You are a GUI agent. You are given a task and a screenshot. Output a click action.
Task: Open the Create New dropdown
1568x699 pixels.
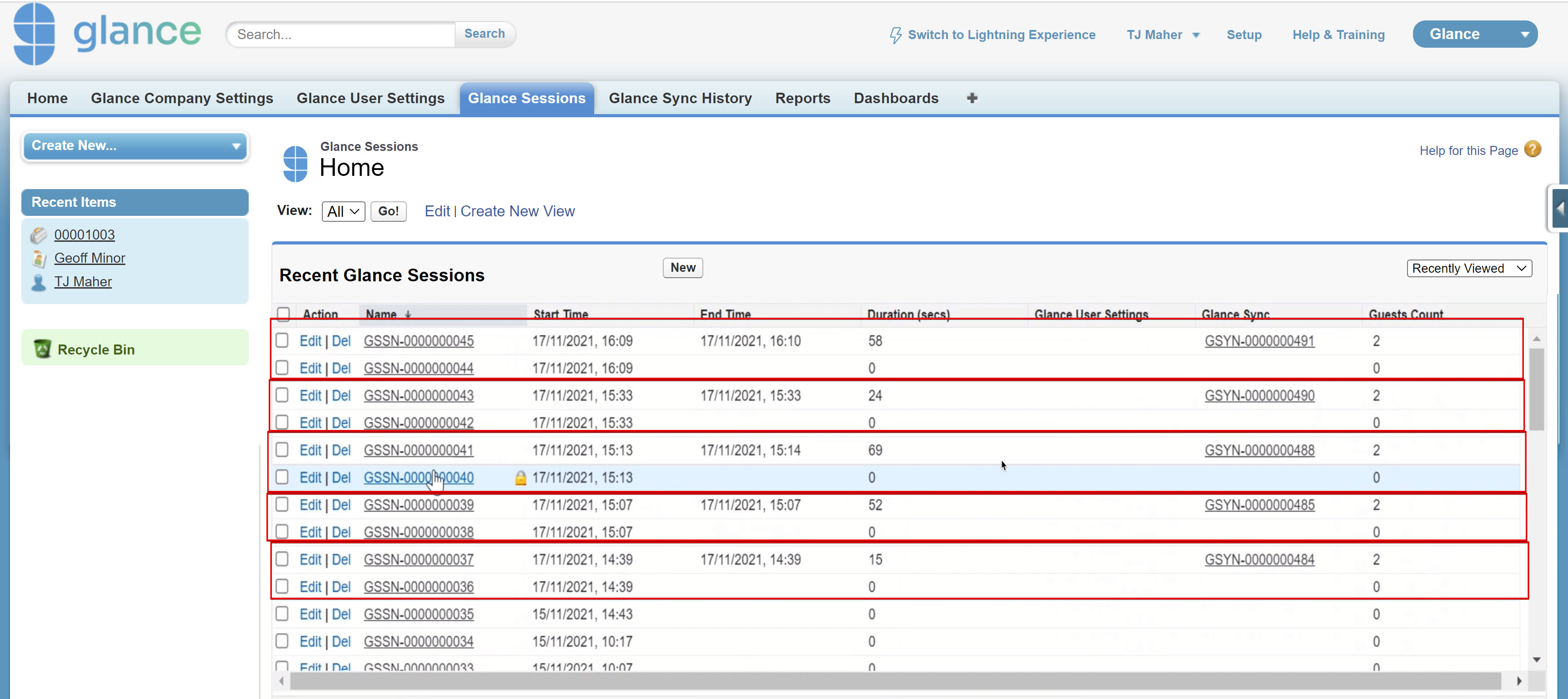(135, 146)
